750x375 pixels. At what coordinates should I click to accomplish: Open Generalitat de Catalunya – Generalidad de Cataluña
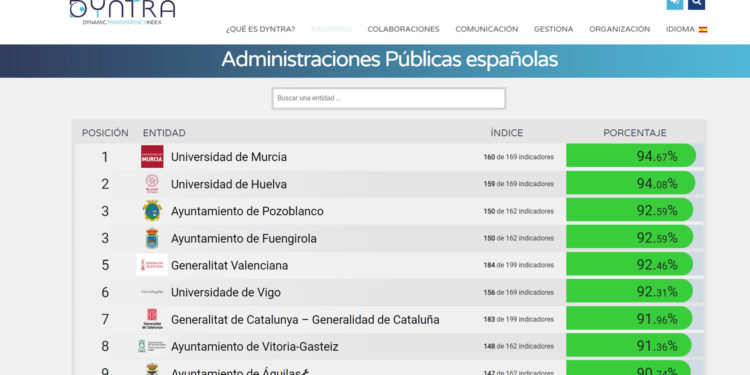point(305,319)
